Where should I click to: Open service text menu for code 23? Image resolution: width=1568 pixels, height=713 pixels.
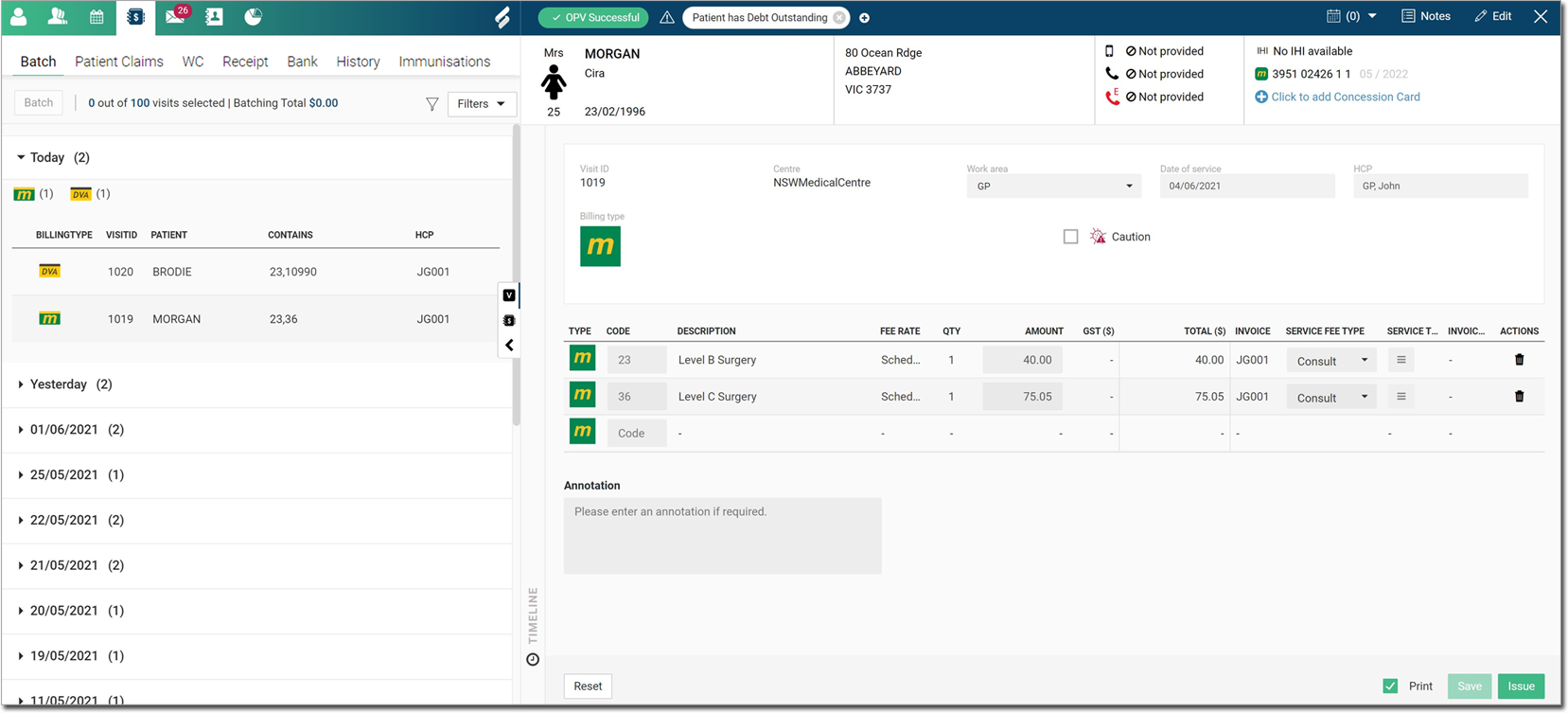pyautogui.click(x=1401, y=360)
